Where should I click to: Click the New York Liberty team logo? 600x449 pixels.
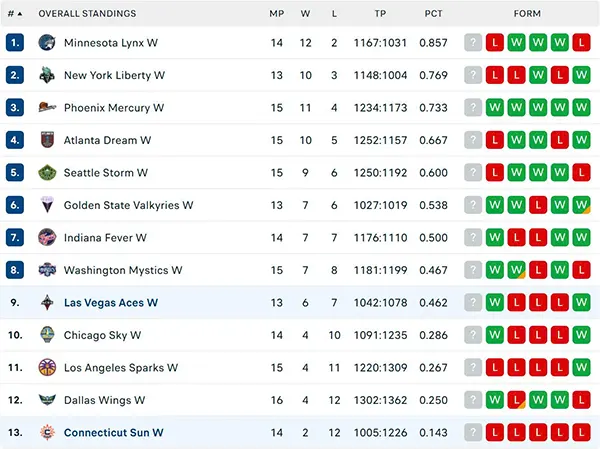click(47, 75)
